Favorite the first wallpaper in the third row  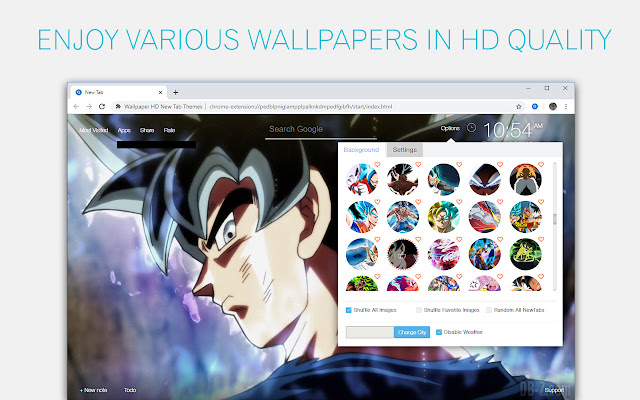tap(377, 239)
